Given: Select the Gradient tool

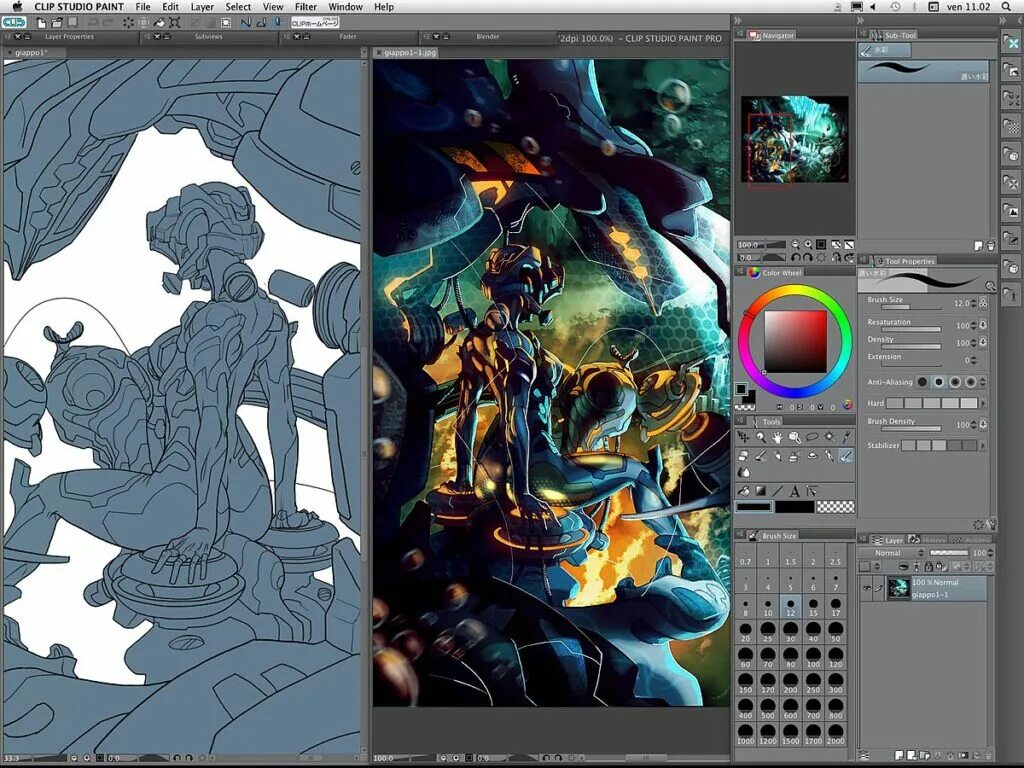Looking at the screenshot, I should pos(761,490).
